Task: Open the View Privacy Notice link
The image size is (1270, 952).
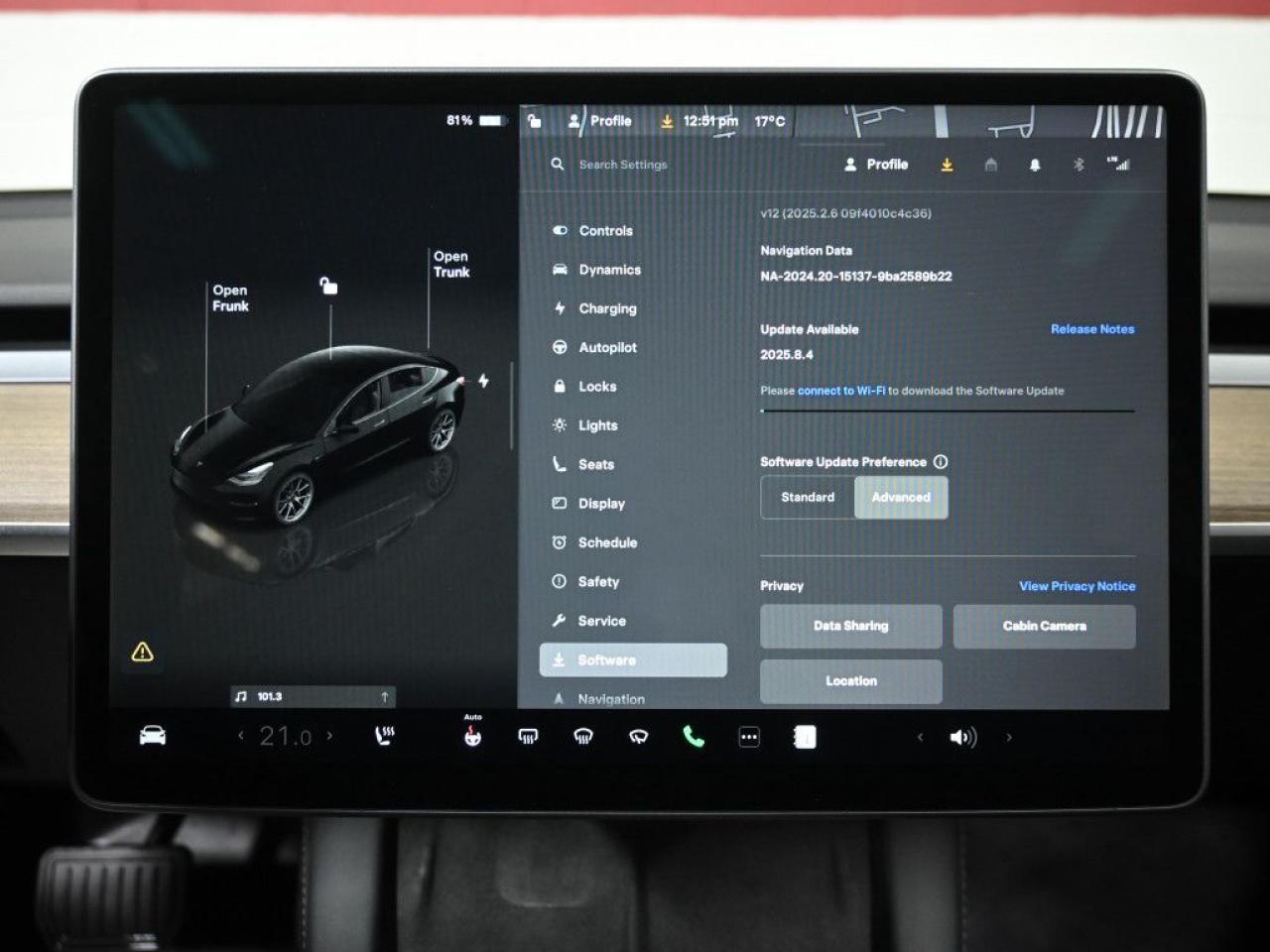Action: click(x=1078, y=586)
